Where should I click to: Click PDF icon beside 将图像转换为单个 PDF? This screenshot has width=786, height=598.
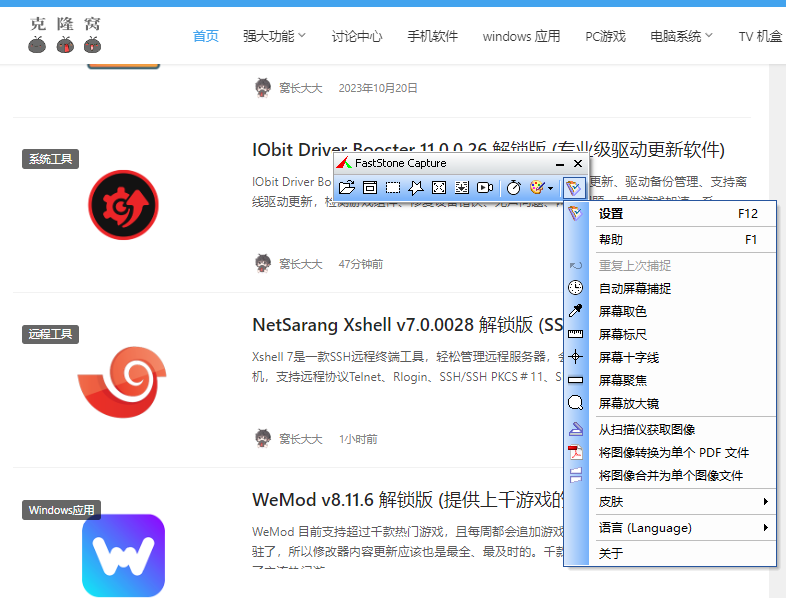(x=575, y=452)
